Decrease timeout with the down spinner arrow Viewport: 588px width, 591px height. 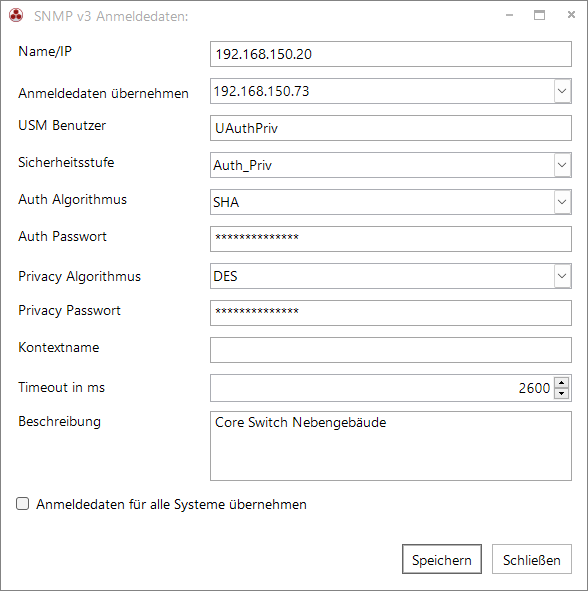point(562,393)
